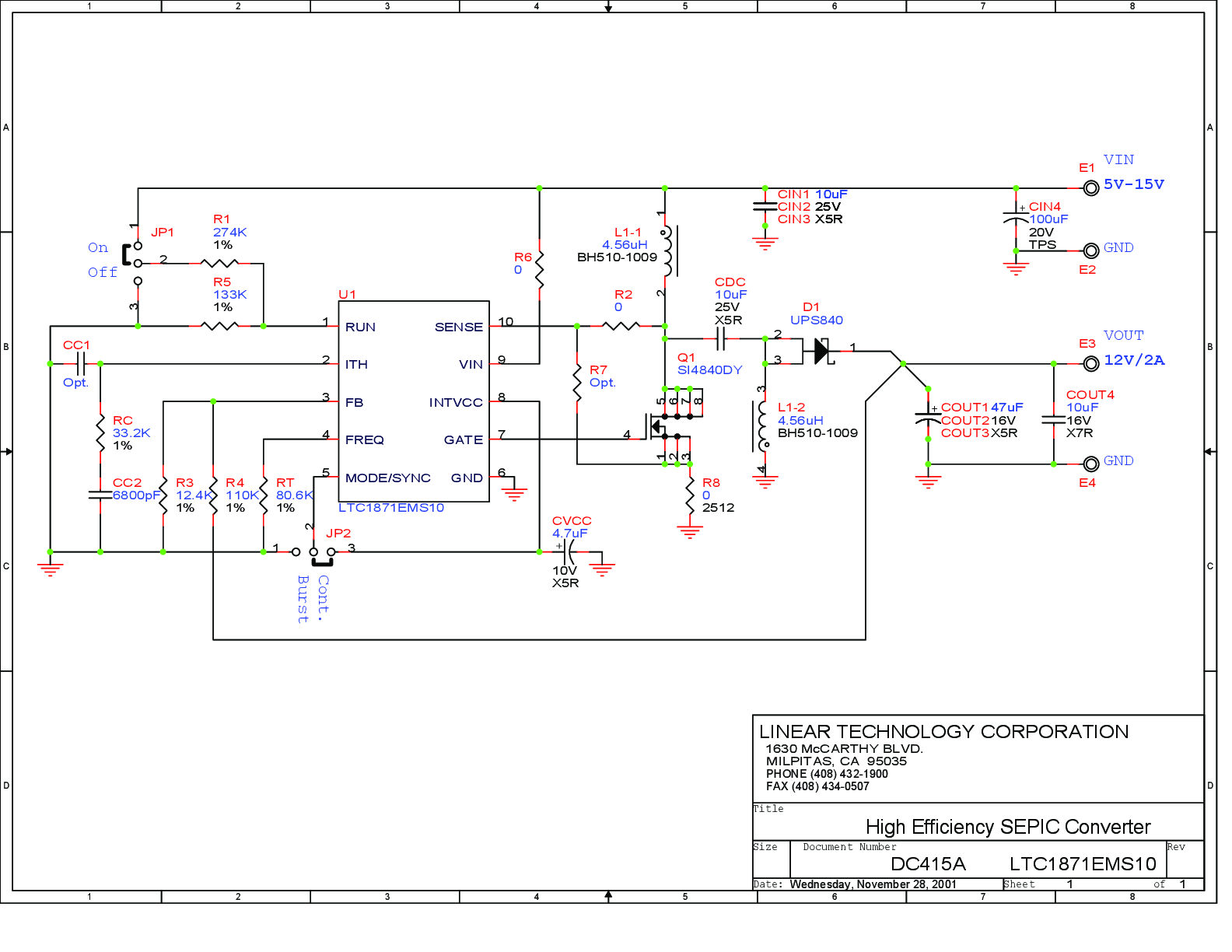Select the L1-2 inductor coil symbol

[x=761, y=425]
